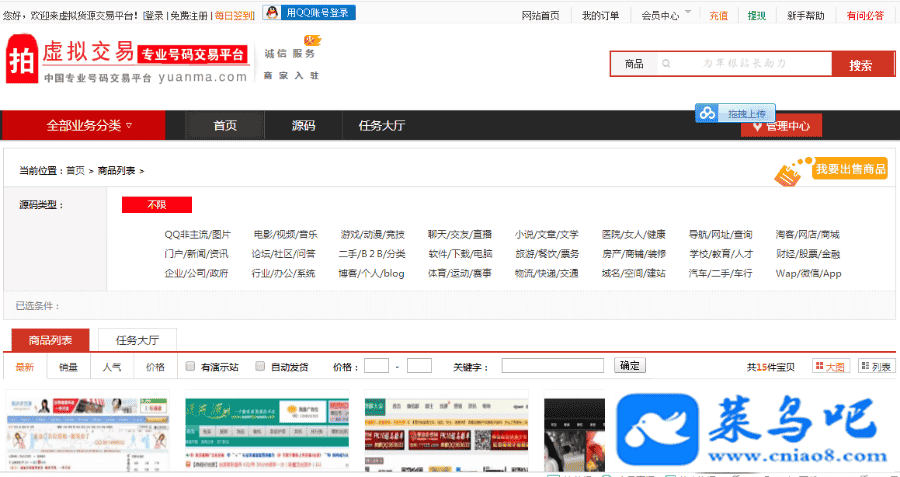Switch to 列表 list view
900x477 pixels.
point(876,367)
